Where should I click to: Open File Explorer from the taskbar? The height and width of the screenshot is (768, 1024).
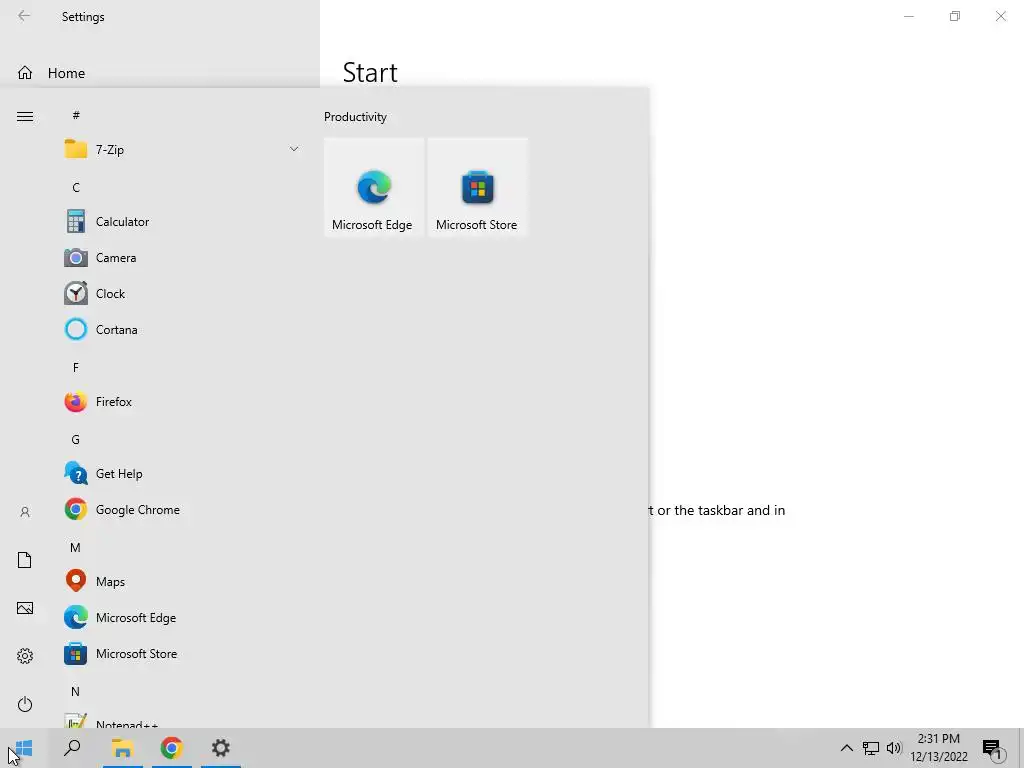pyautogui.click(x=122, y=748)
